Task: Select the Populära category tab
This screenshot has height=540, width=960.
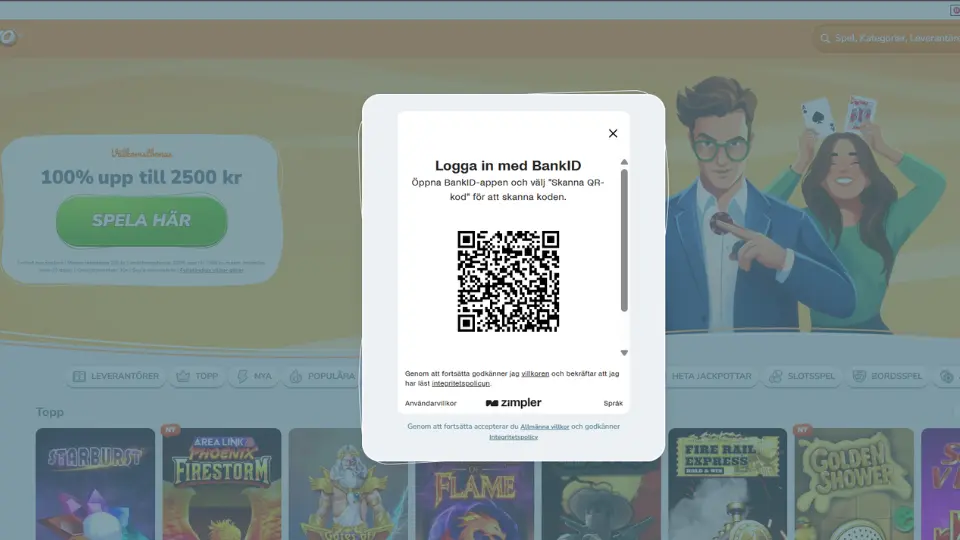Action: click(x=323, y=376)
